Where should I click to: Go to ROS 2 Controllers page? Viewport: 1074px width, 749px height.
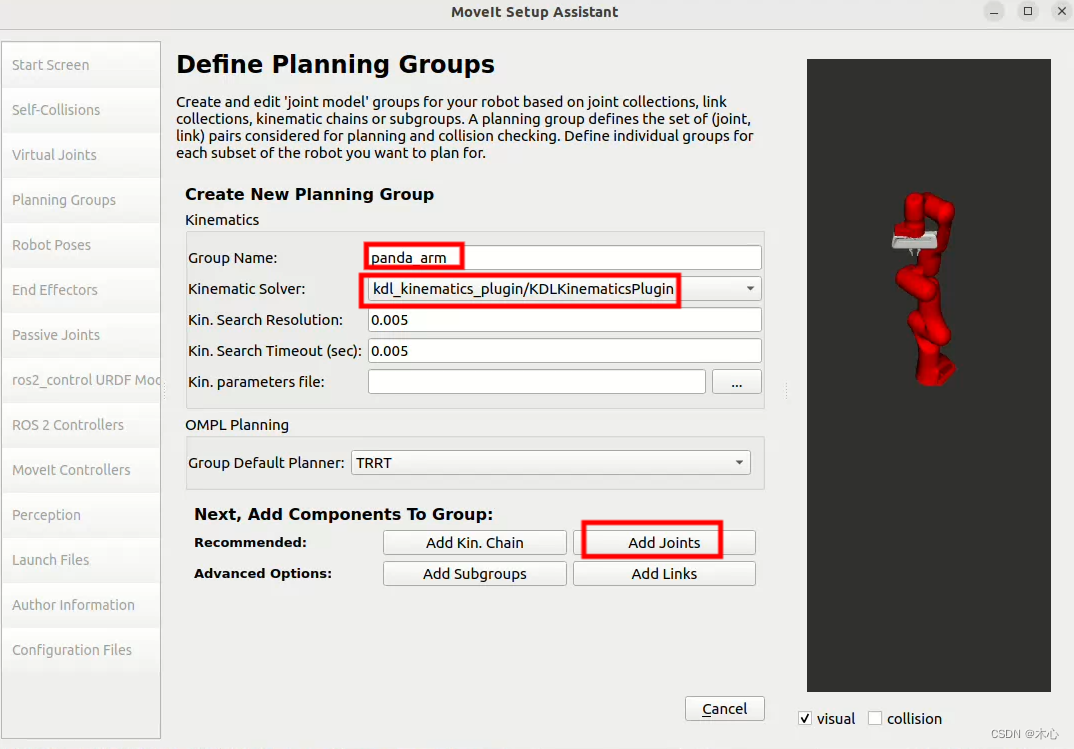click(81, 425)
